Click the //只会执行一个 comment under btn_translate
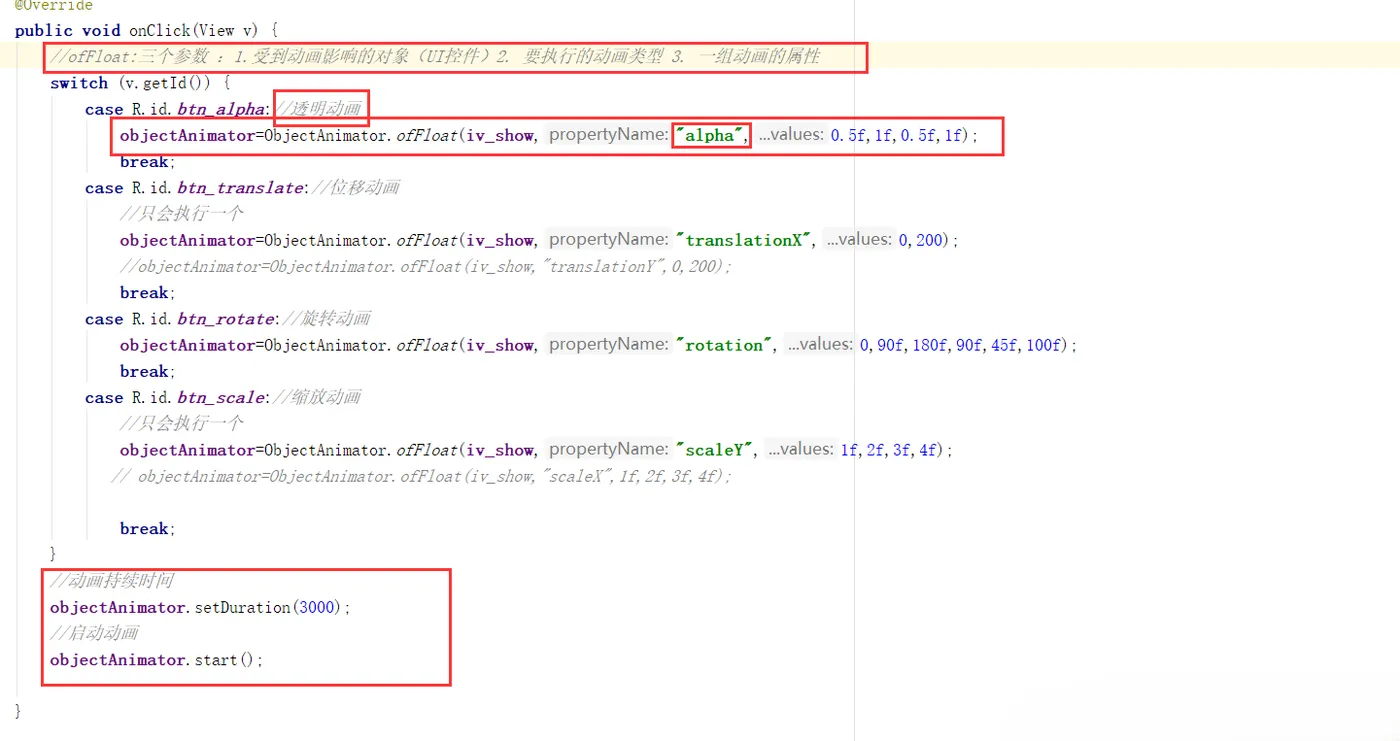This screenshot has height=741, width=1400. pos(182,214)
